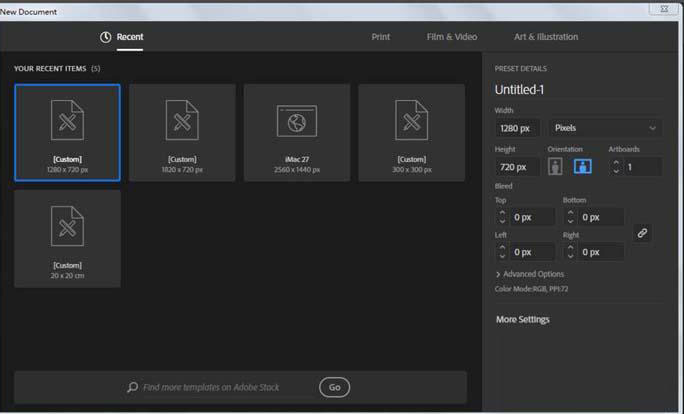Decrease the Artboards count stepper
Screen dimensions: 684x414
[x=616, y=171]
